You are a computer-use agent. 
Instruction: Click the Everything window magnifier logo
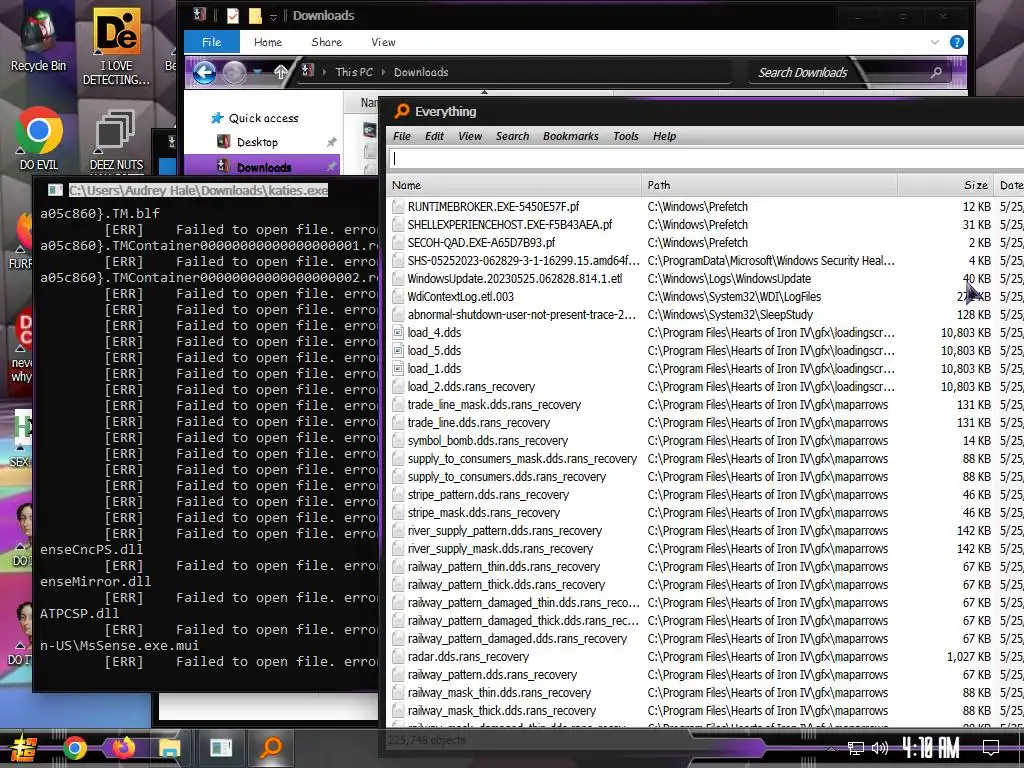402,111
